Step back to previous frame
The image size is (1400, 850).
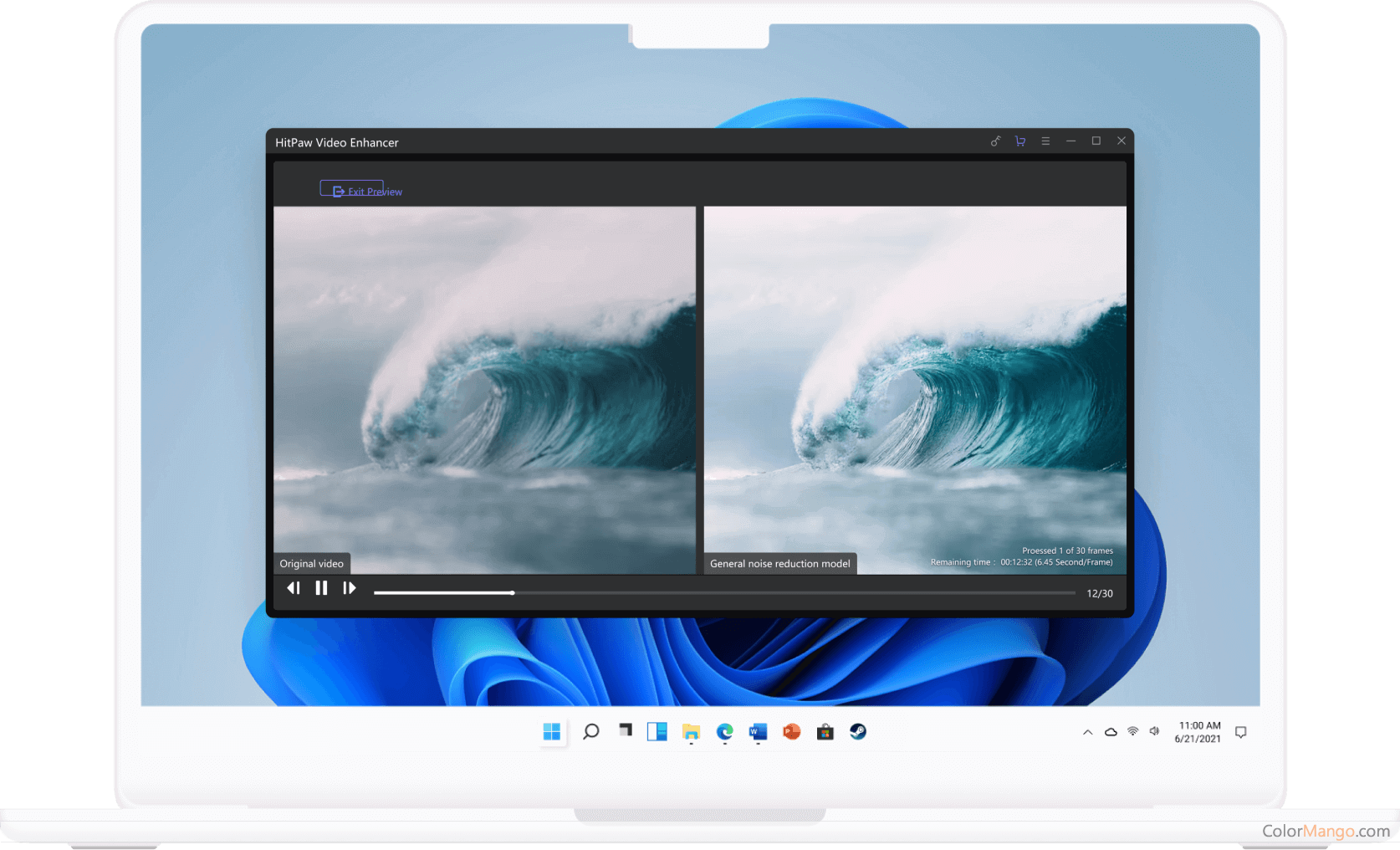coord(294,588)
